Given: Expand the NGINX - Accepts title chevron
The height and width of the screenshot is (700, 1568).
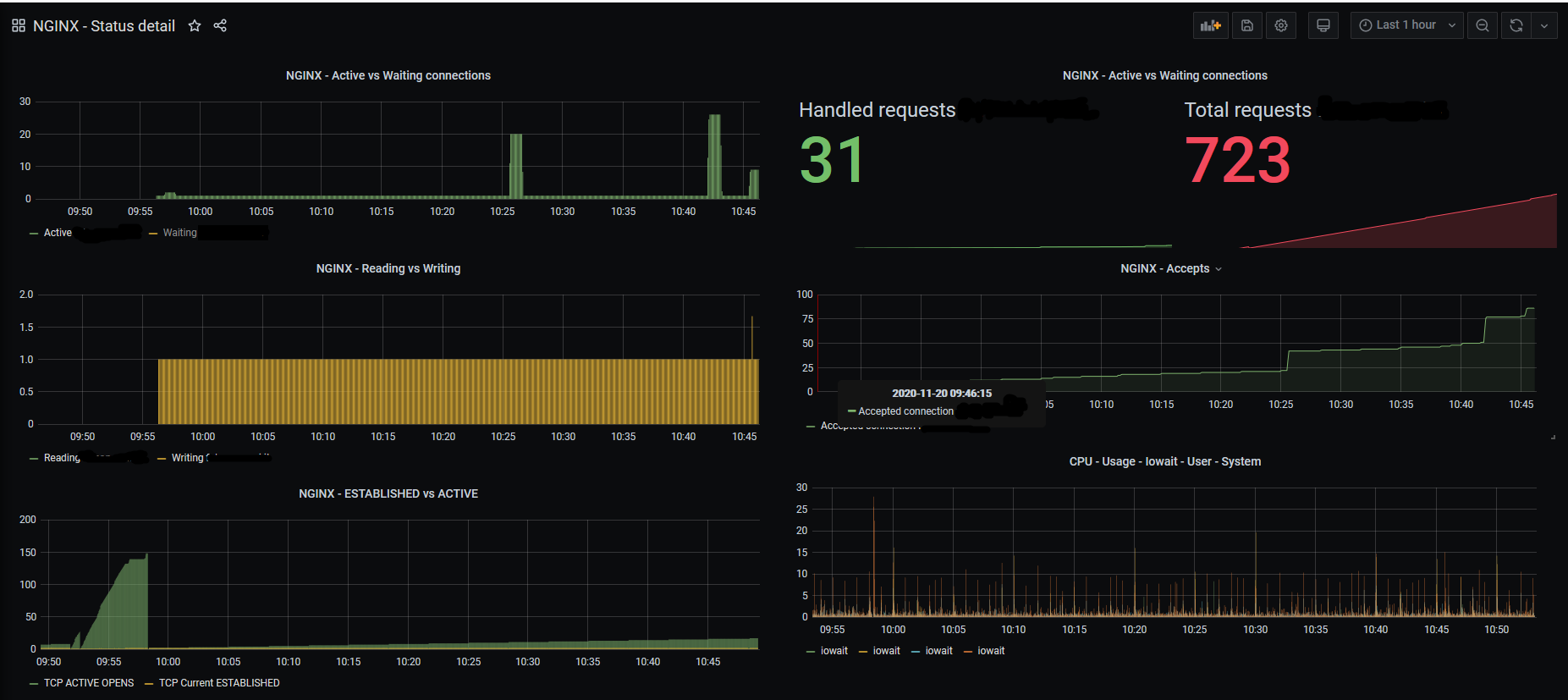Looking at the screenshot, I should click(1219, 269).
